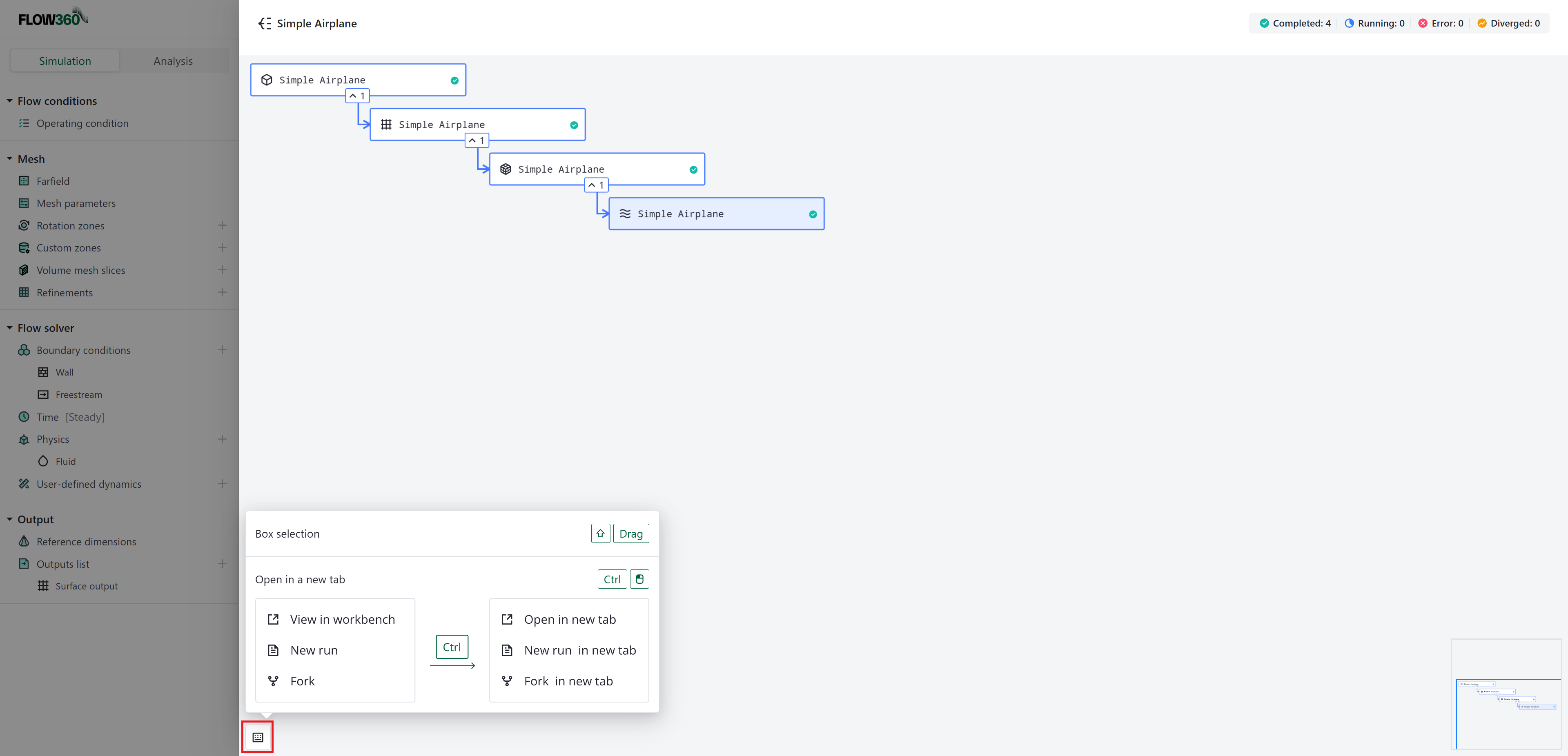Open the Surface output icon
The width and height of the screenshot is (1568, 756).
(x=43, y=585)
